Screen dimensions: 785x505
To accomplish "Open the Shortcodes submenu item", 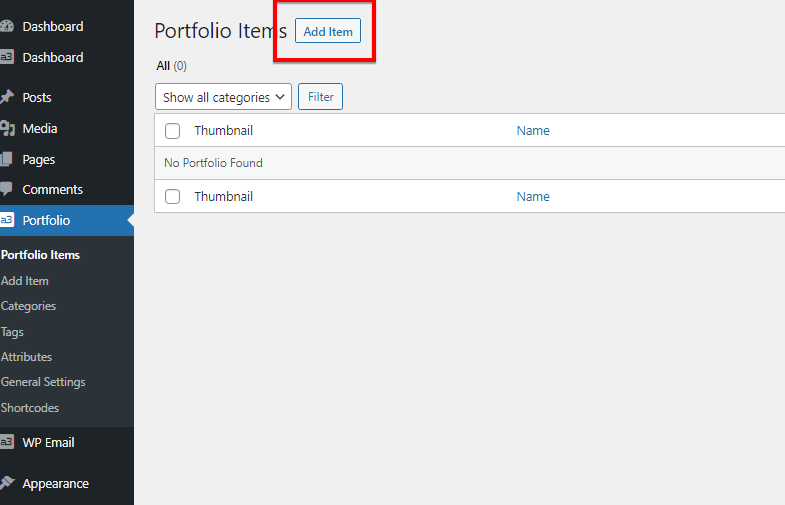I will point(30,408).
